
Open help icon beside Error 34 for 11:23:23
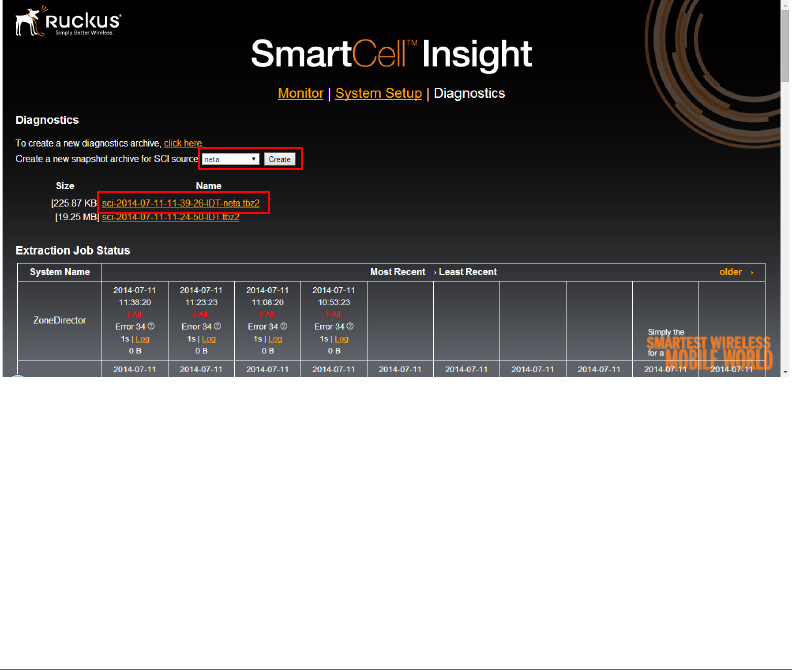click(218, 327)
